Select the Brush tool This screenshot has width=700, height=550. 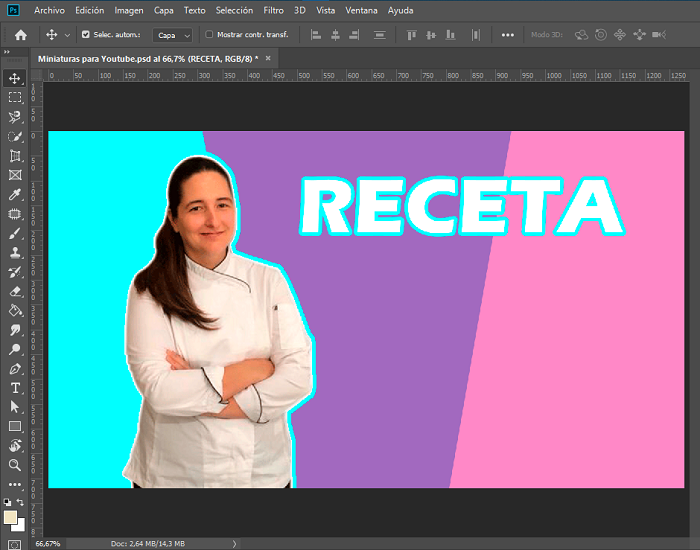15,233
